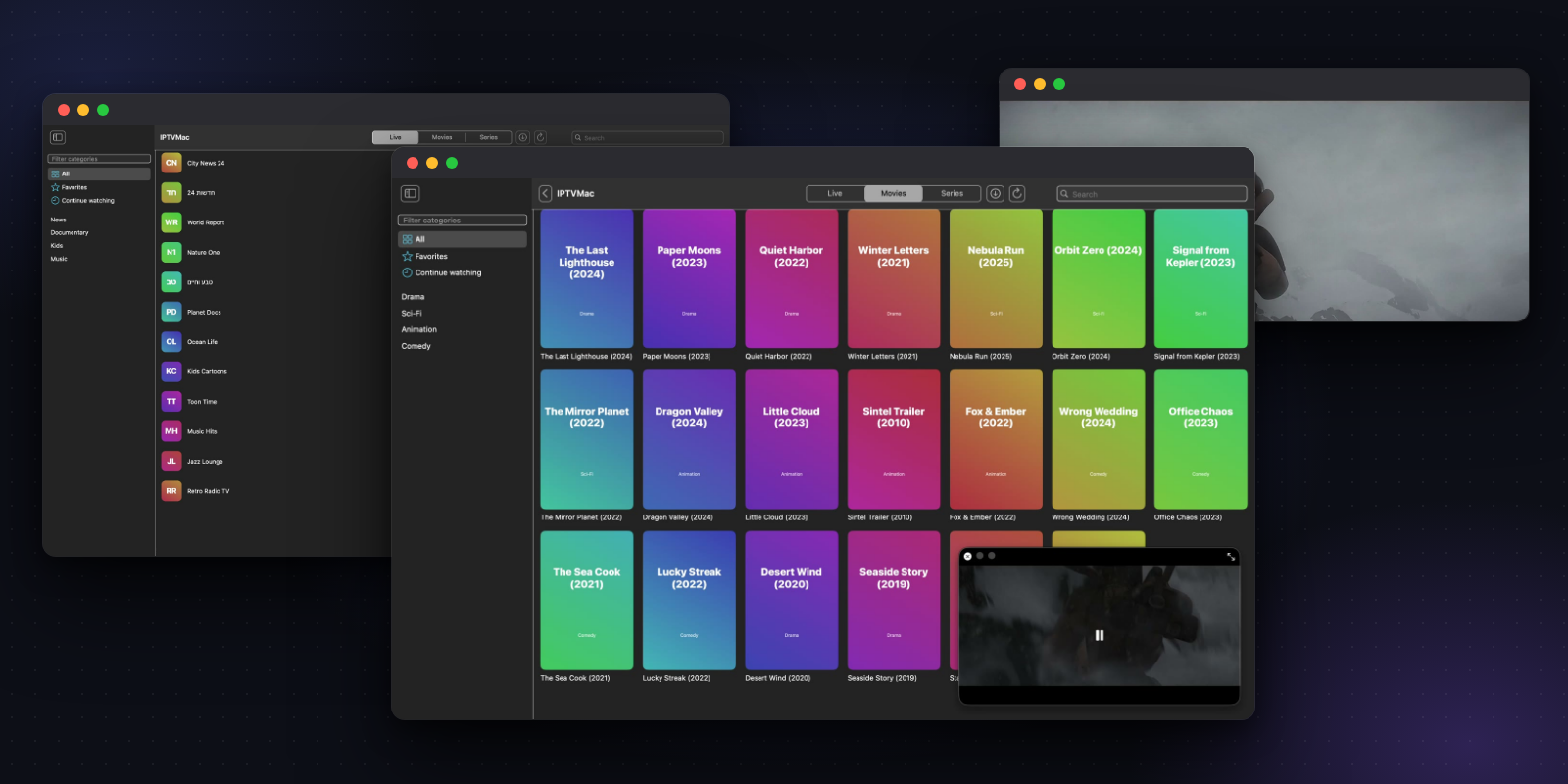The image size is (1568, 784).
Task: Select the Comedy category in the sidebar
Action: tap(416, 346)
